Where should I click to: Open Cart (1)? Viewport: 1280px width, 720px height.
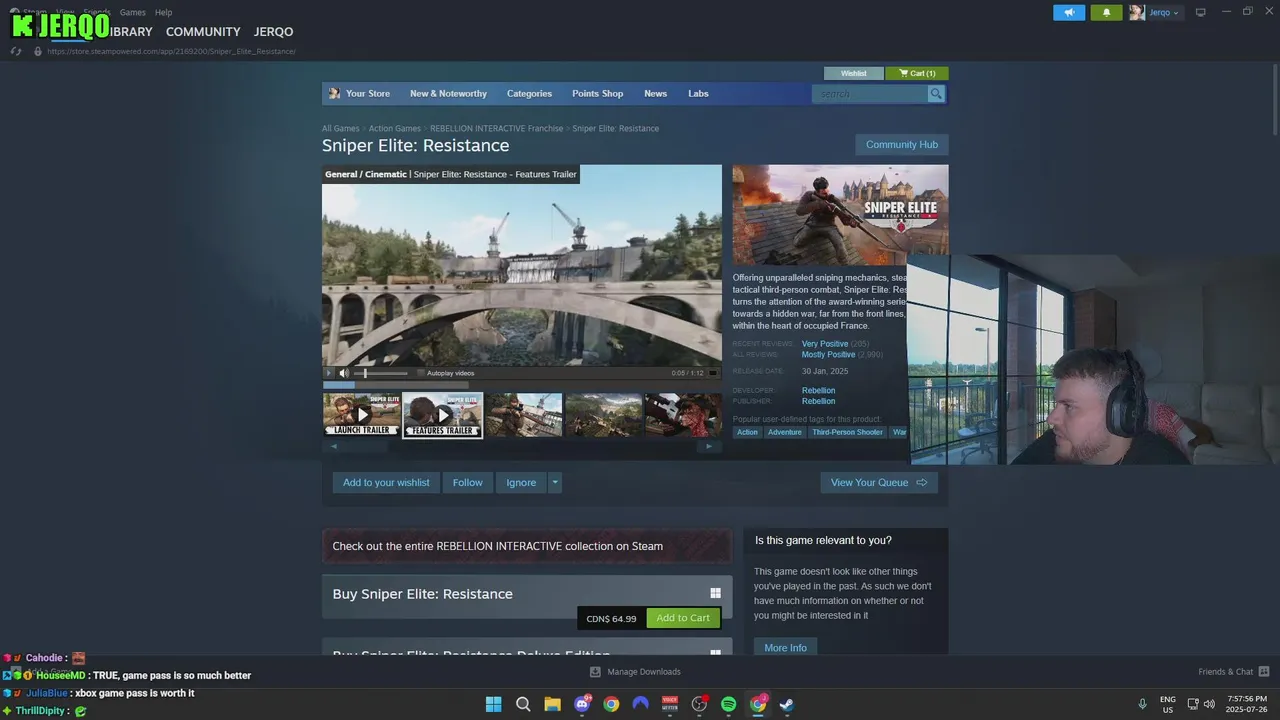pos(917,73)
